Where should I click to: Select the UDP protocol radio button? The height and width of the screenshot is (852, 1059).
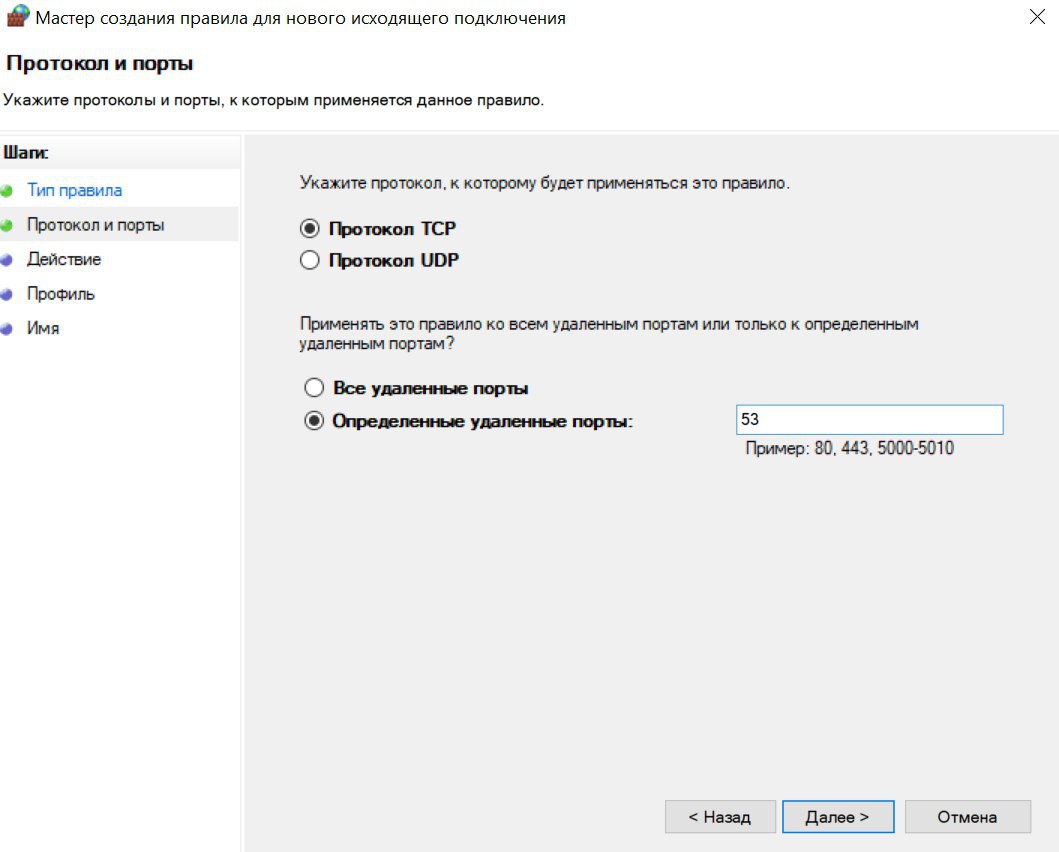pos(309,260)
